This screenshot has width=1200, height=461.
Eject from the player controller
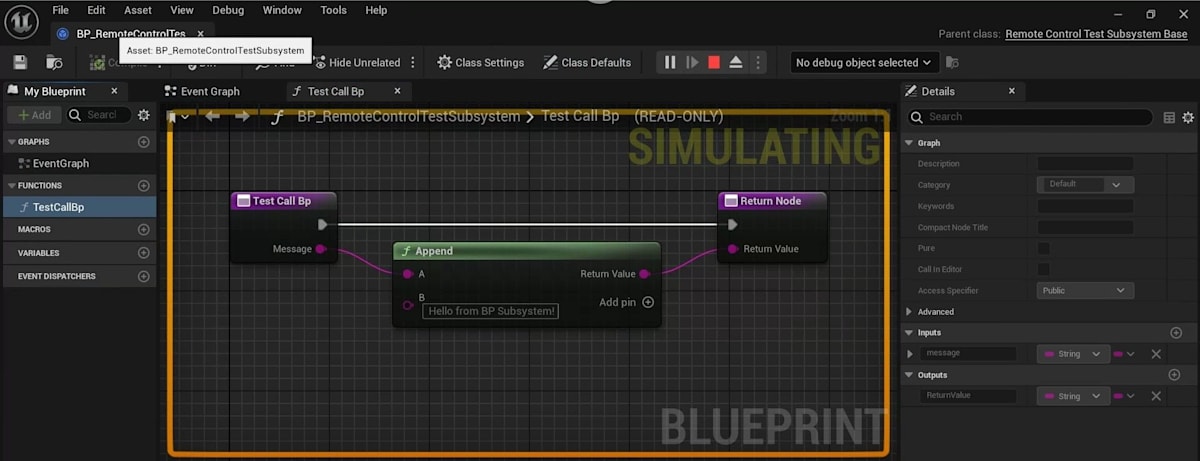click(736, 62)
